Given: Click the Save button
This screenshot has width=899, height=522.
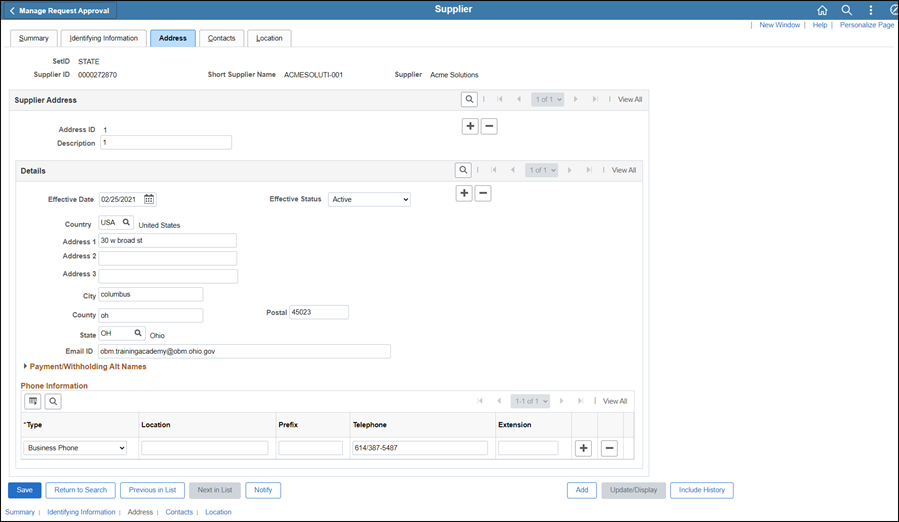Looking at the screenshot, I should [x=25, y=490].
